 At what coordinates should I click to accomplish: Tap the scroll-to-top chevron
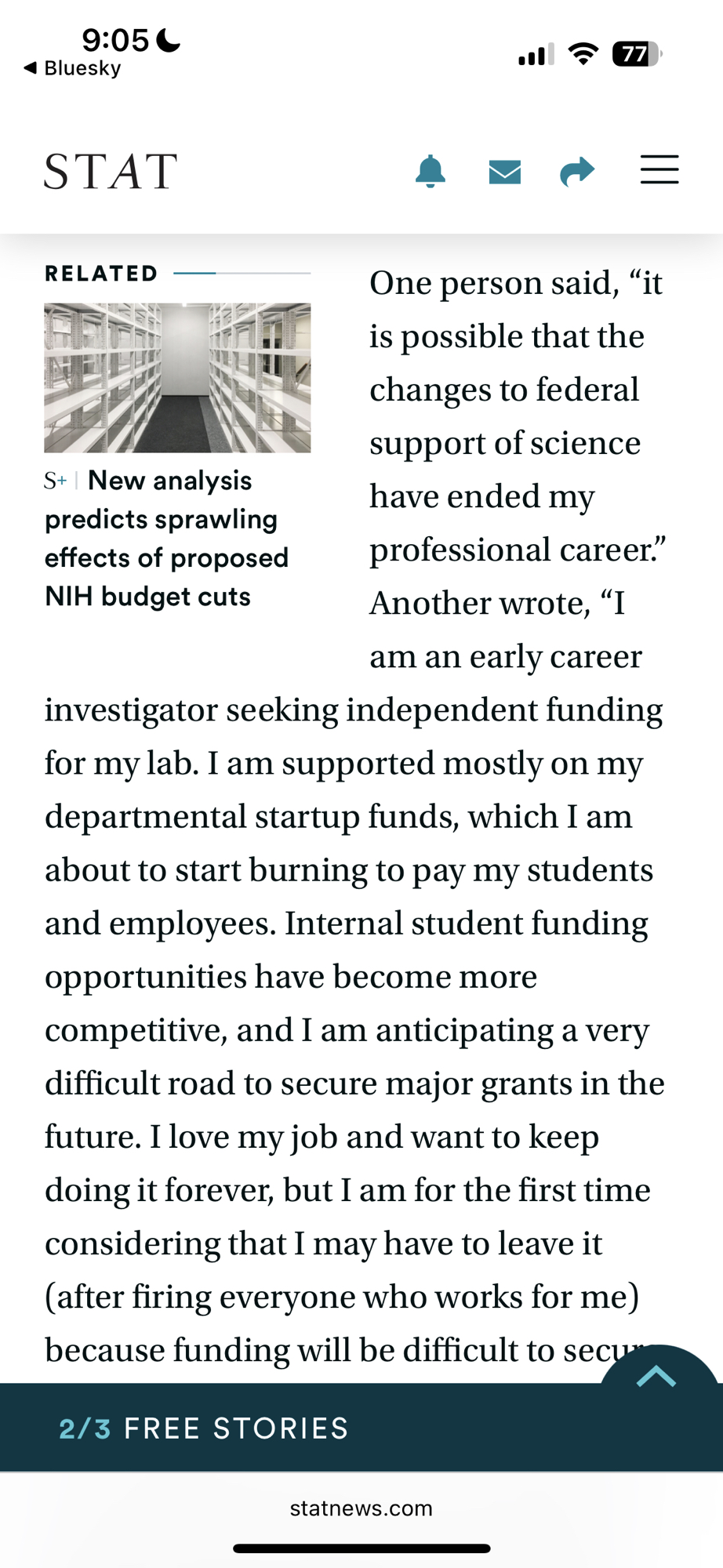click(656, 1375)
